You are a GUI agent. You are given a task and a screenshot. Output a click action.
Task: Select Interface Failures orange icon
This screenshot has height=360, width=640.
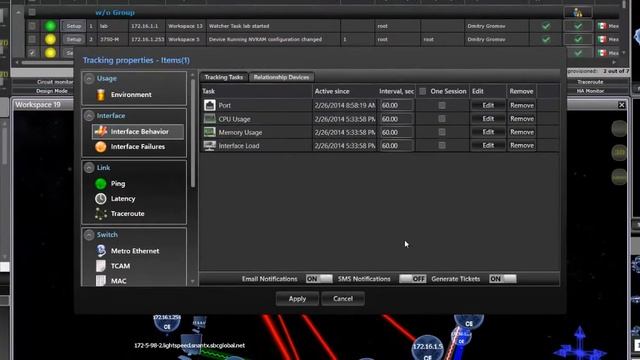click(x=101, y=147)
